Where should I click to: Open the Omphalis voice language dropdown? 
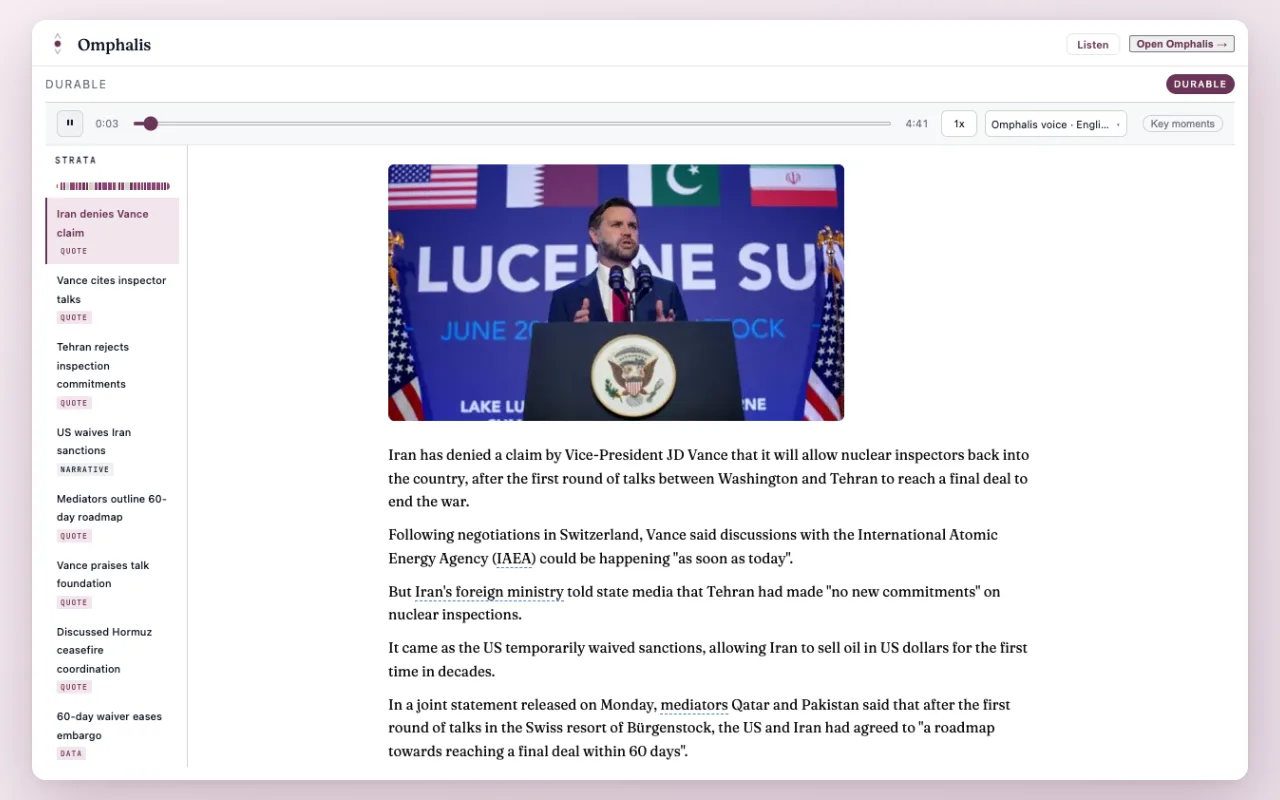tap(1056, 124)
